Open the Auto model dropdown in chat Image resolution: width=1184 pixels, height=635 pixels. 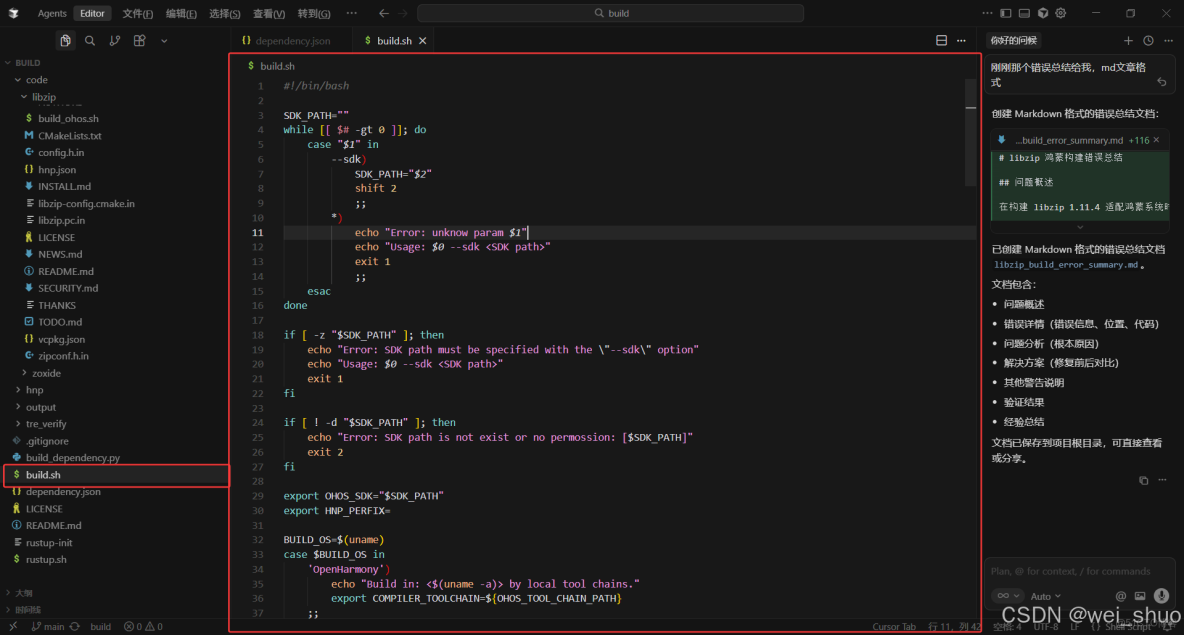[1043, 596]
